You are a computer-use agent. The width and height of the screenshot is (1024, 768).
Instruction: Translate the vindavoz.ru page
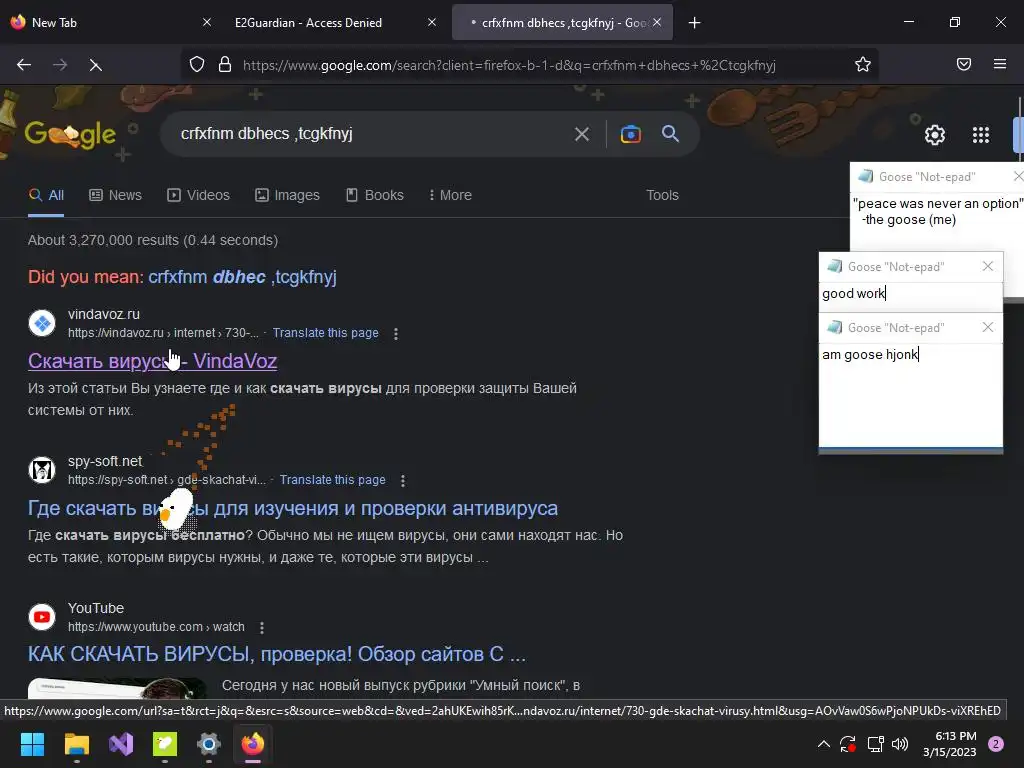[x=326, y=333]
